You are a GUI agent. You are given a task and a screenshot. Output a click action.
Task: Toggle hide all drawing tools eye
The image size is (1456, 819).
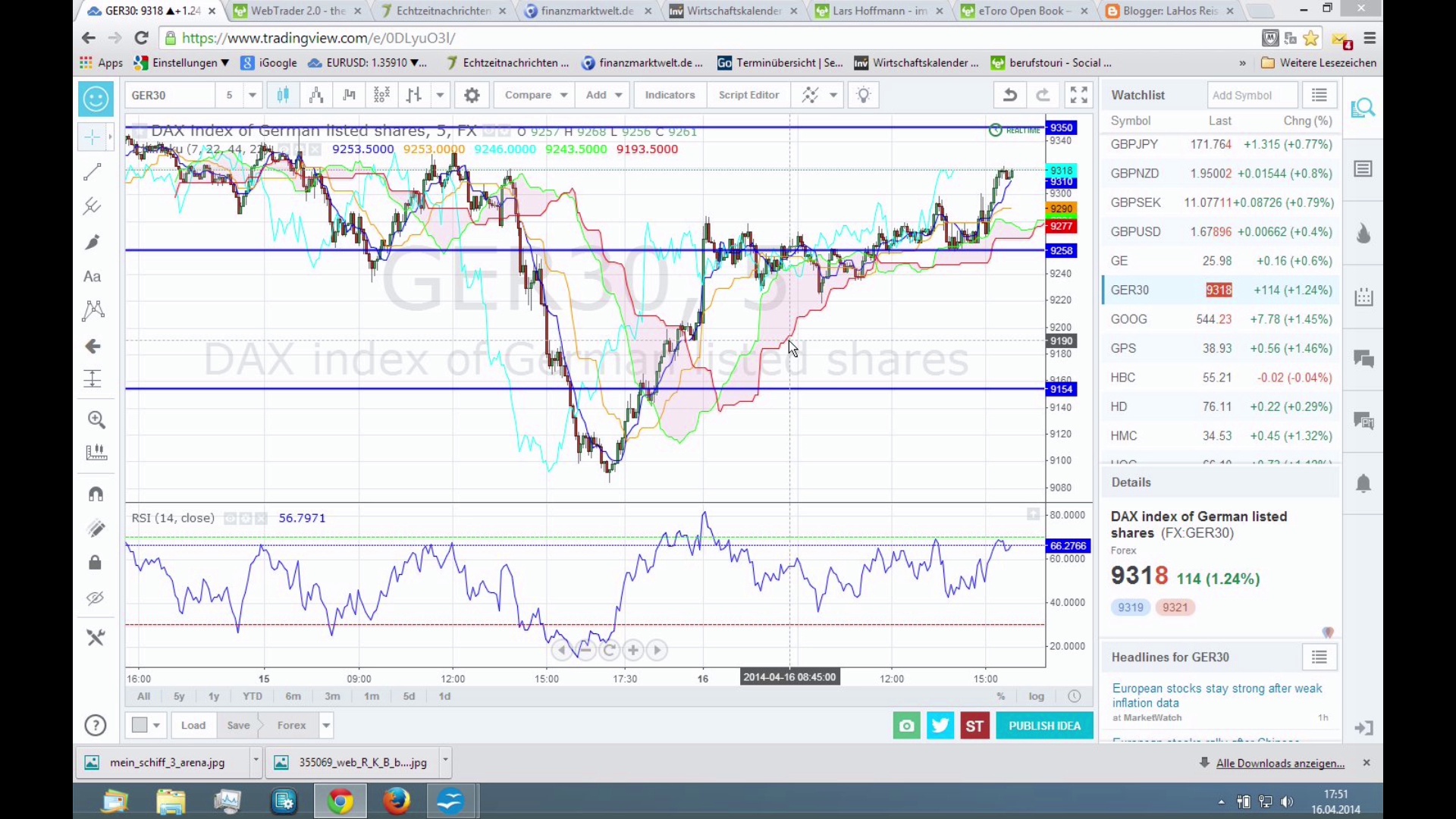pyautogui.click(x=95, y=598)
